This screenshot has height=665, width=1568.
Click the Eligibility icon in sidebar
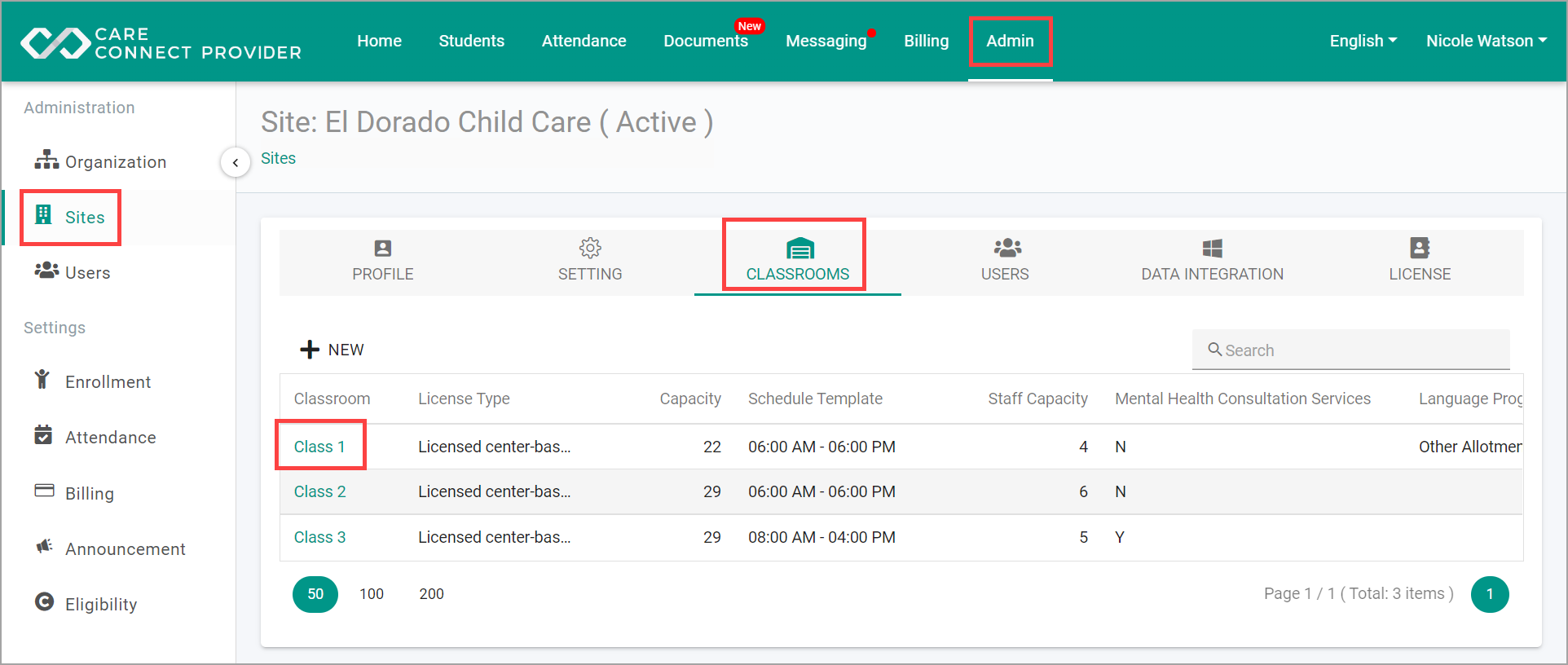(44, 602)
